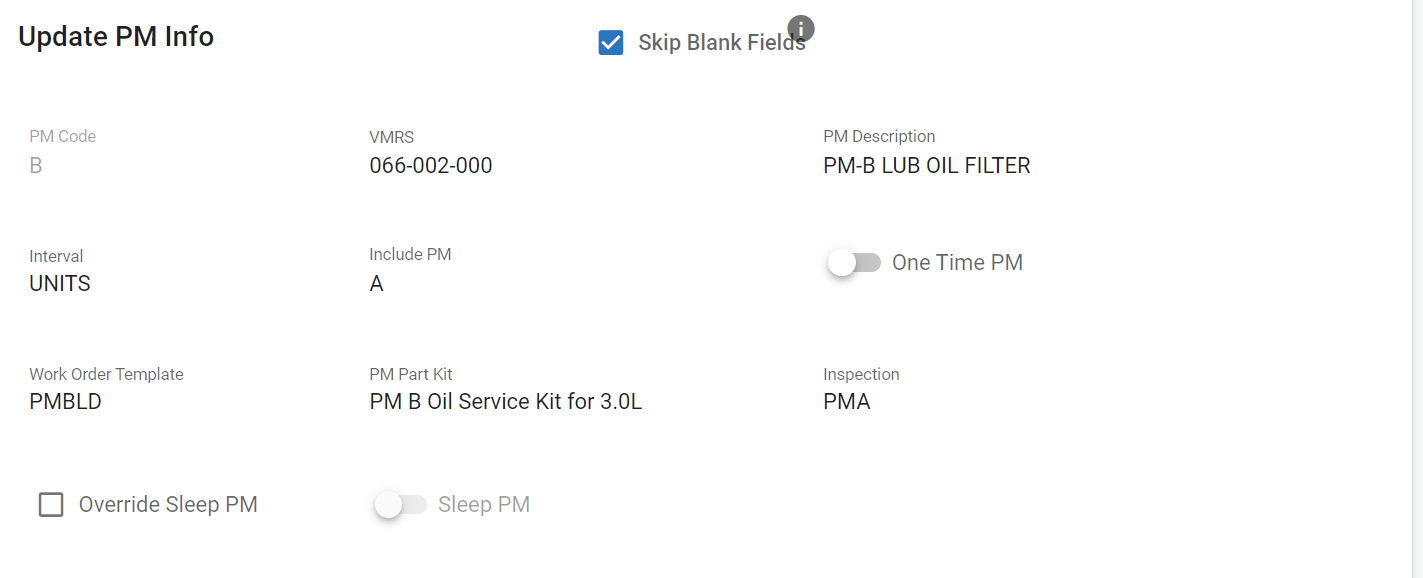Enable the One Time PM switch
Image resolution: width=1423 pixels, height=578 pixels.
tap(853, 263)
